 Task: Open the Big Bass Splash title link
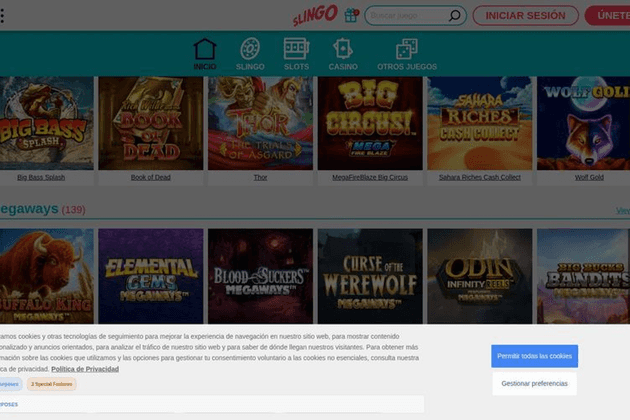[41, 177]
